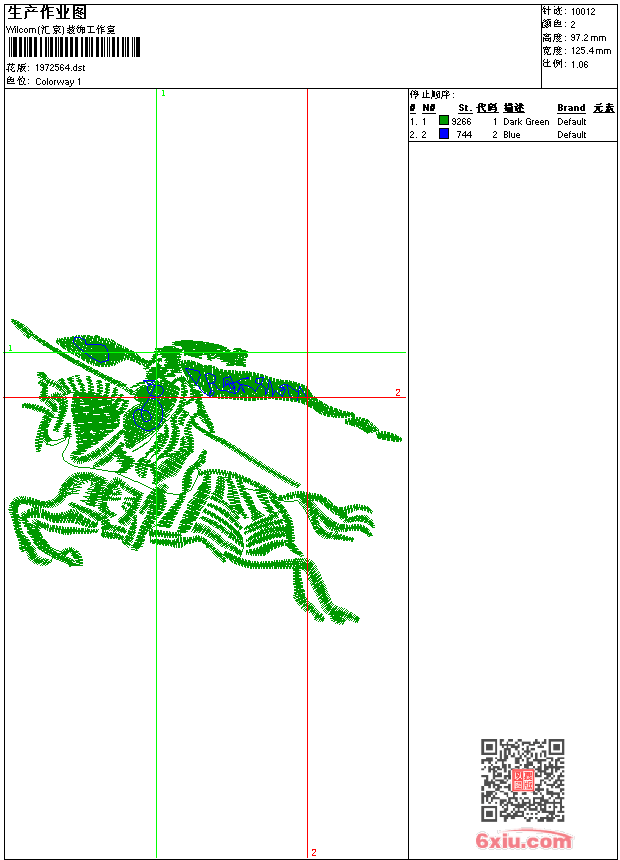
Task: Click height value 97.2 mm
Action: tap(588, 38)
